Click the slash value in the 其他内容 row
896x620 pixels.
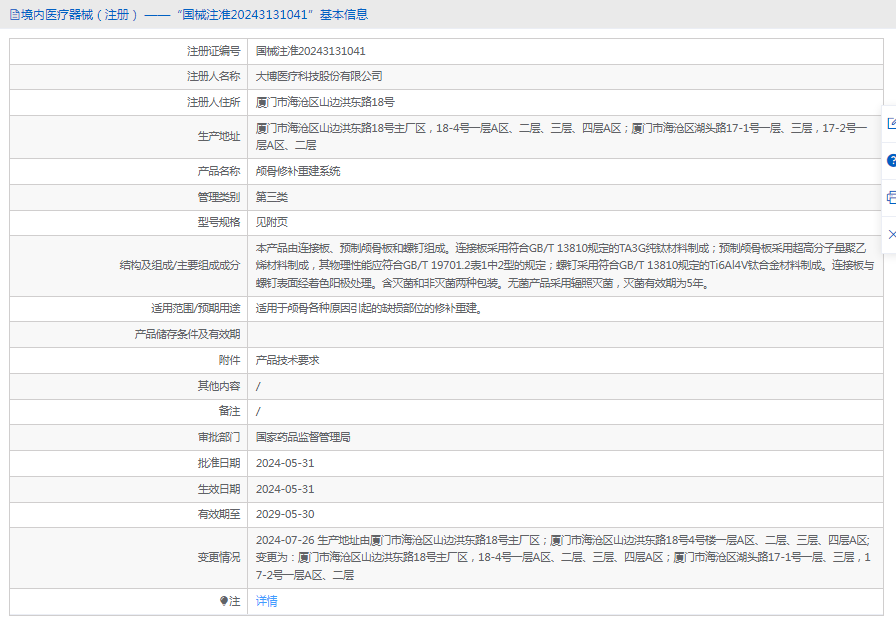tap(258, 387)
